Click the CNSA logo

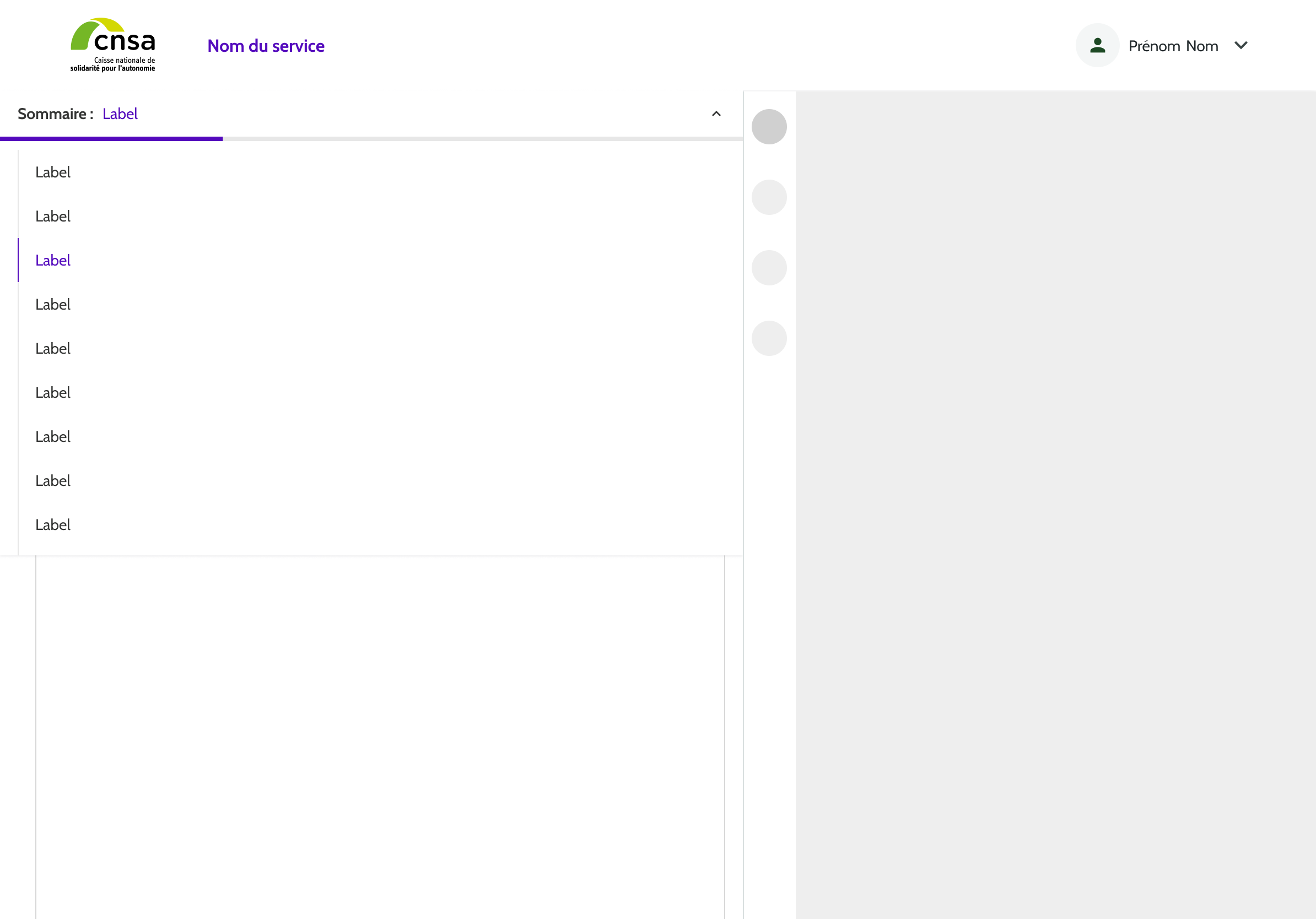(113, 45)
